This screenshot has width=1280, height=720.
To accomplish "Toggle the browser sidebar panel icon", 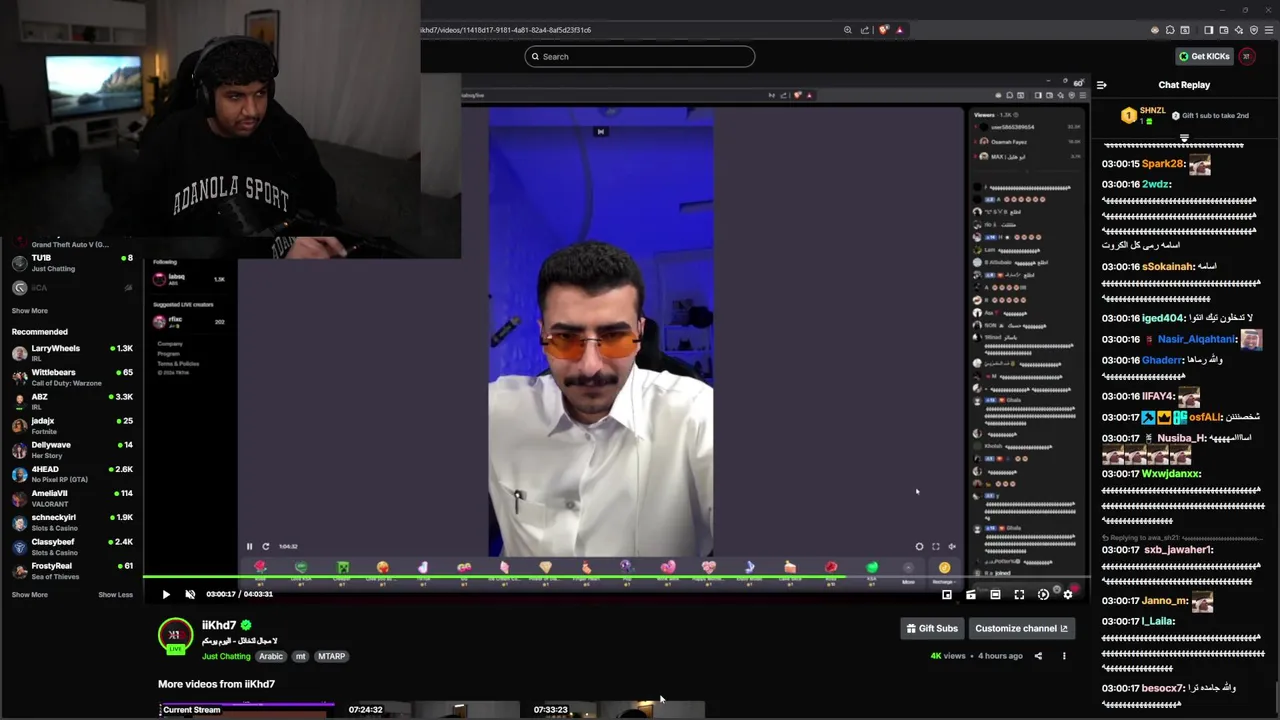I will point(1208,30).
